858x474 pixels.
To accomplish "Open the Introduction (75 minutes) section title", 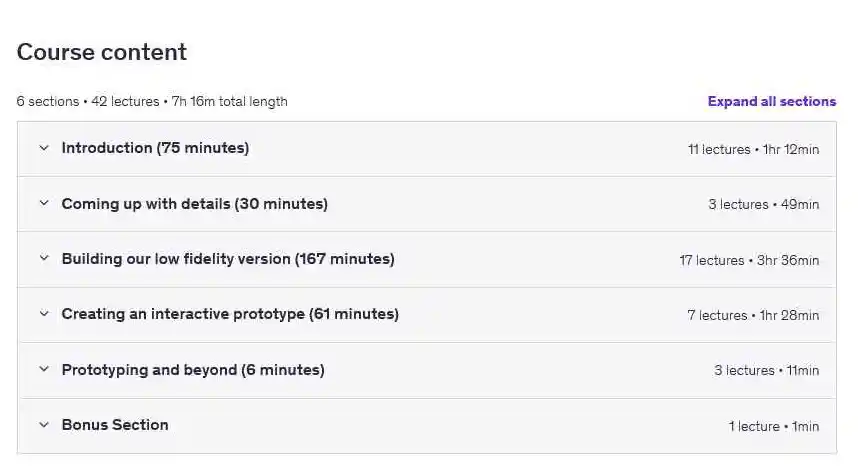I will click(x=155, y=148).
